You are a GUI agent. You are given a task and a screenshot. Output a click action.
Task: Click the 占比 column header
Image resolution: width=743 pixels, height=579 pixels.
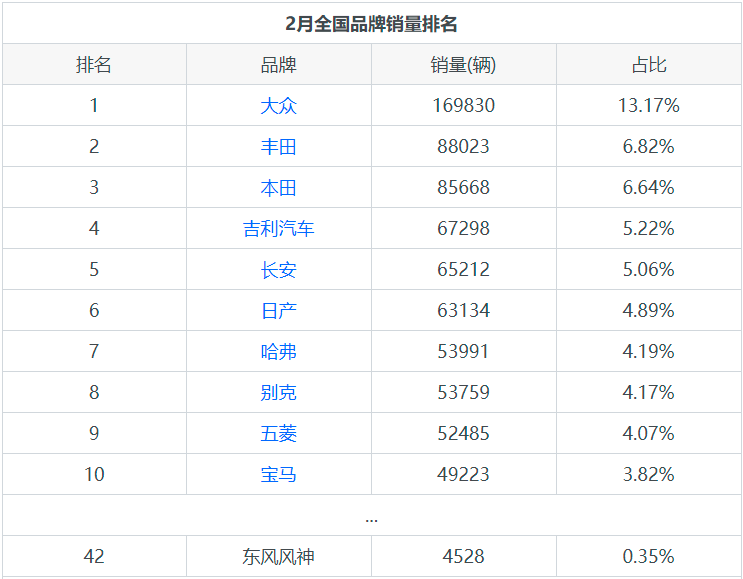point(648,65)
